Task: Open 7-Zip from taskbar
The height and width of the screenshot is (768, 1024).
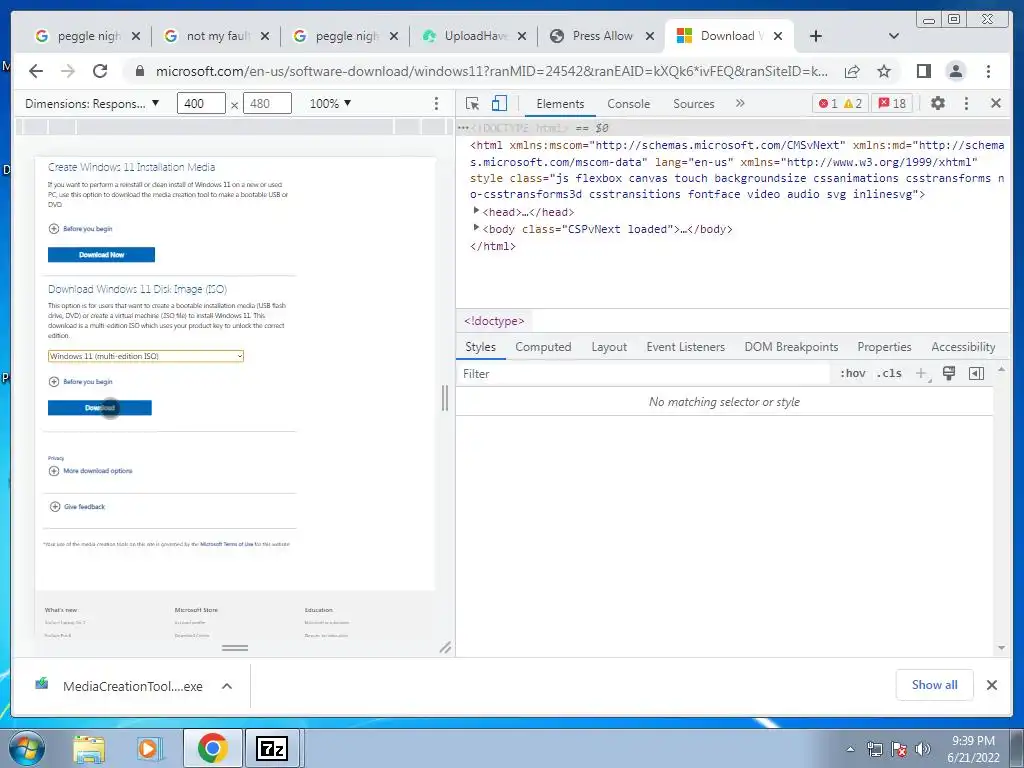Action: [x=272, y=748]
